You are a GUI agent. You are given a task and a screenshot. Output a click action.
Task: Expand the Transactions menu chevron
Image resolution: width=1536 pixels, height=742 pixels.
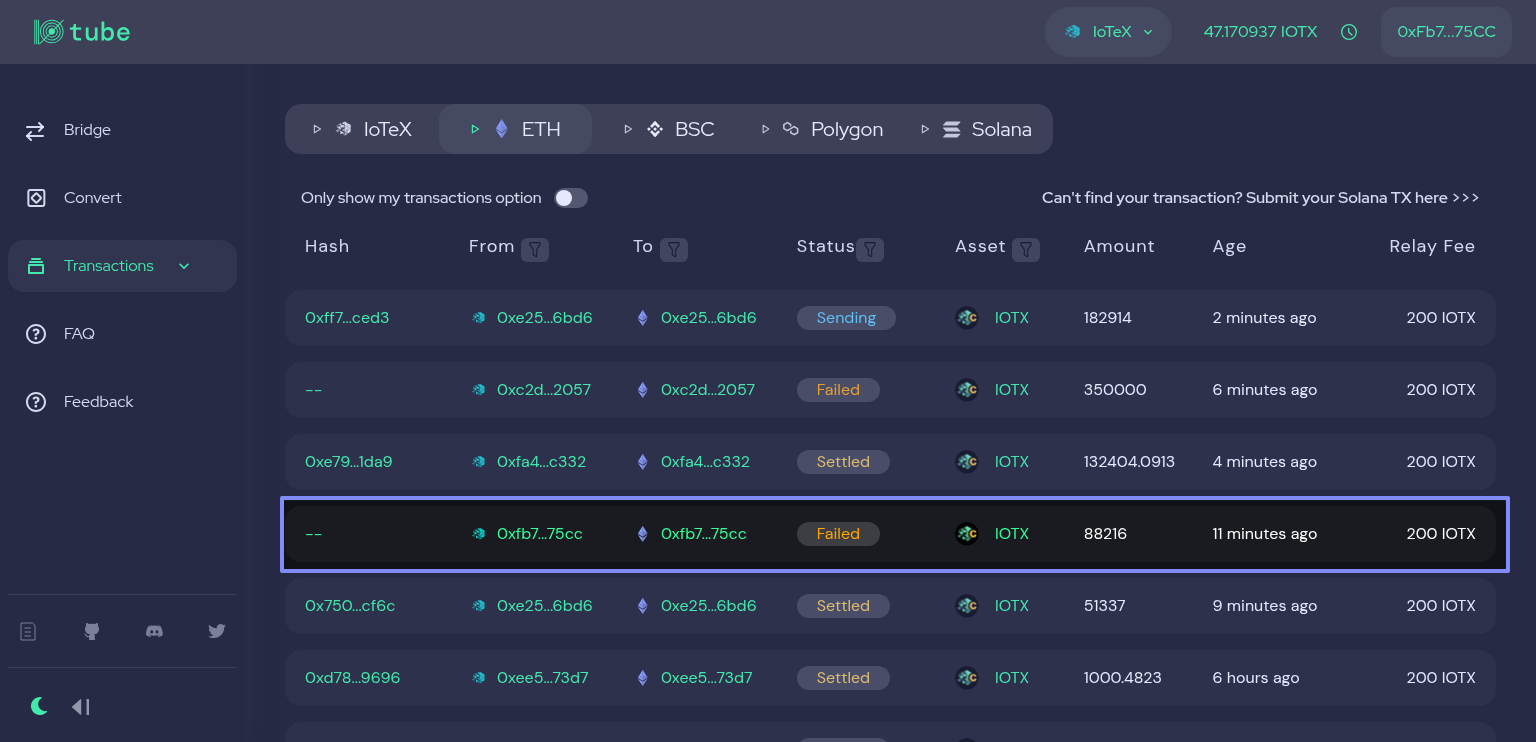[184, 266]
